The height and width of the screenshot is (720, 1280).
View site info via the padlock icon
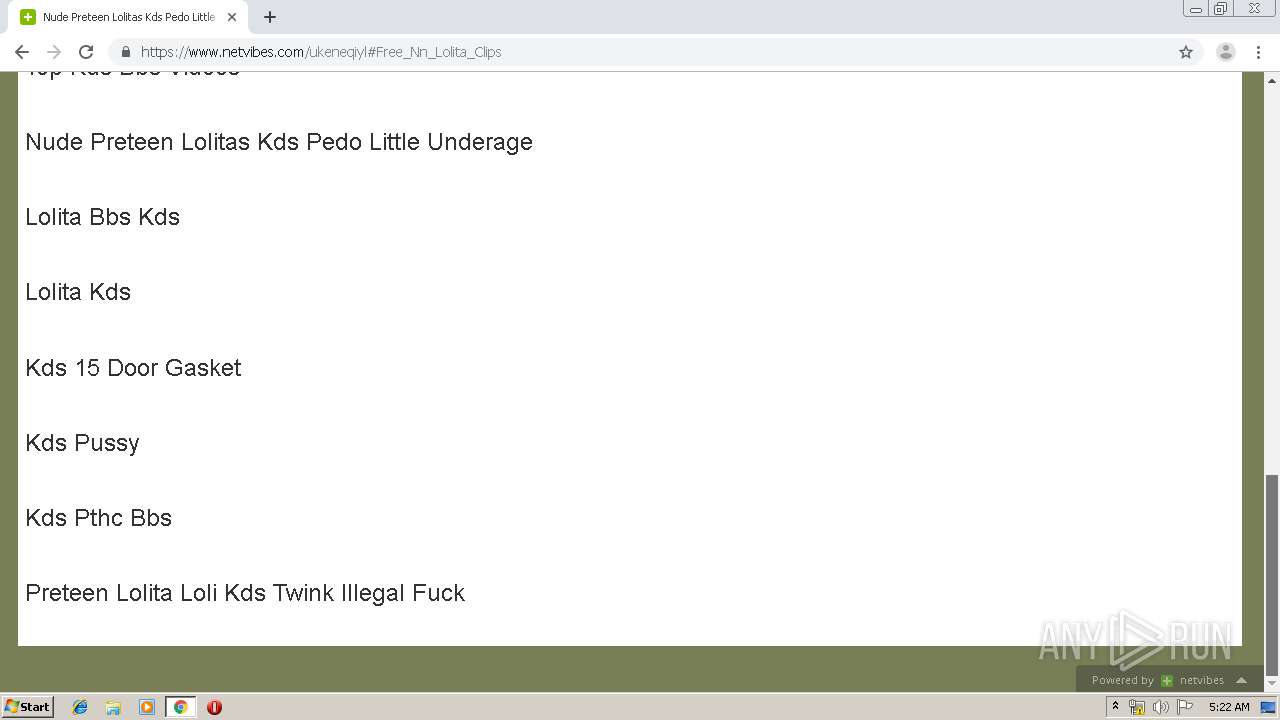pos(126,52)
